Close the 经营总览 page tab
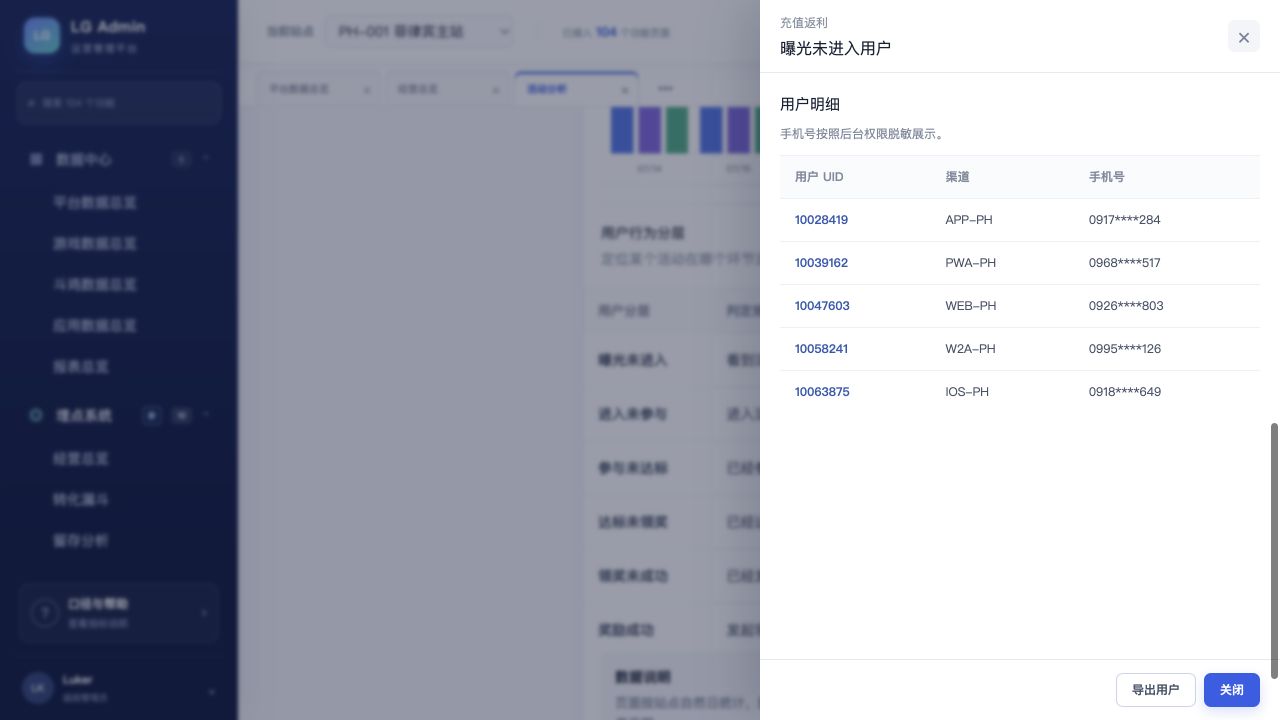The image size is (1280, 720). [x=495, y=90]
